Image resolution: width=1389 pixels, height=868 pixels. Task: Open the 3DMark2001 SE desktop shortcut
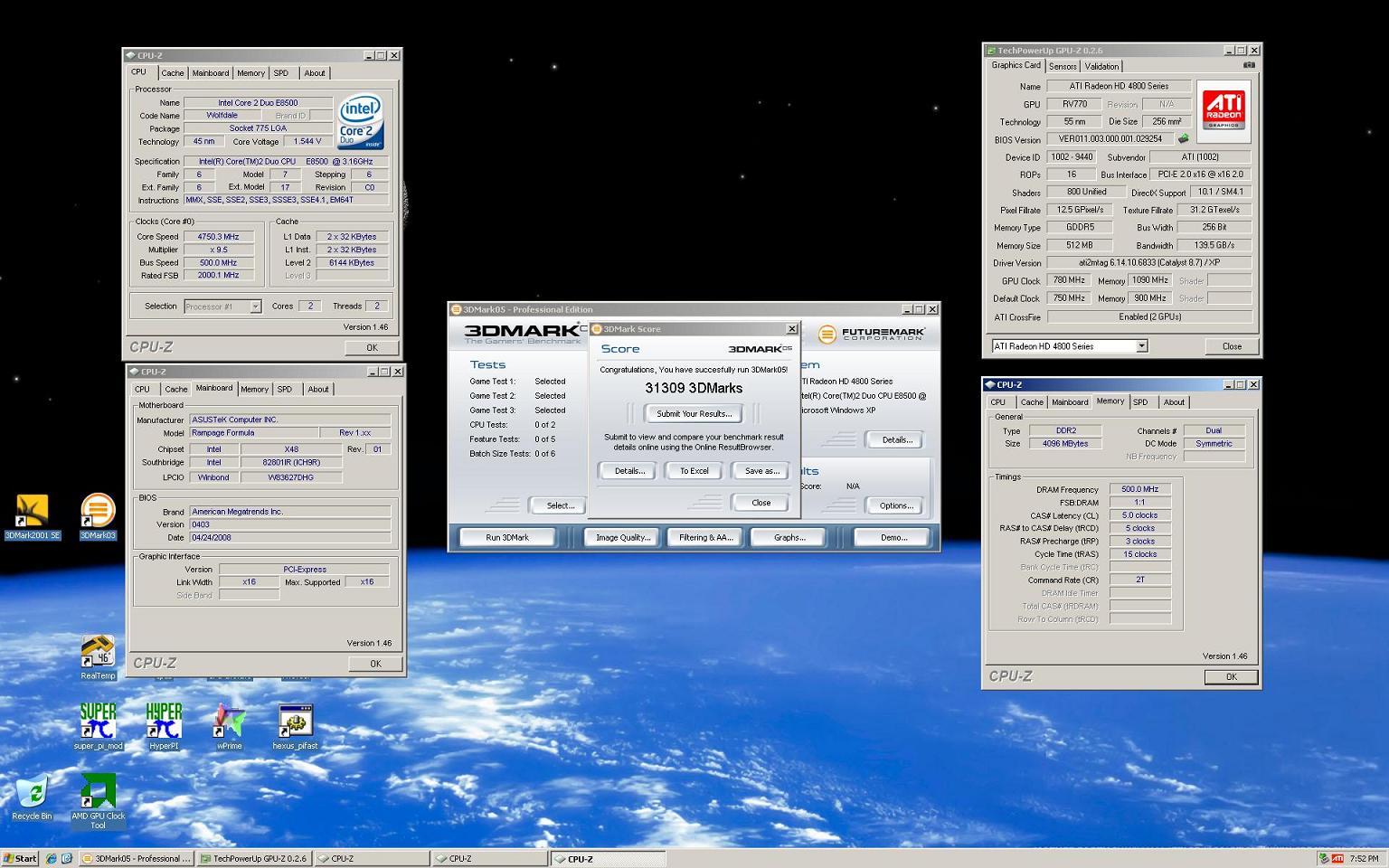point(32,516)
